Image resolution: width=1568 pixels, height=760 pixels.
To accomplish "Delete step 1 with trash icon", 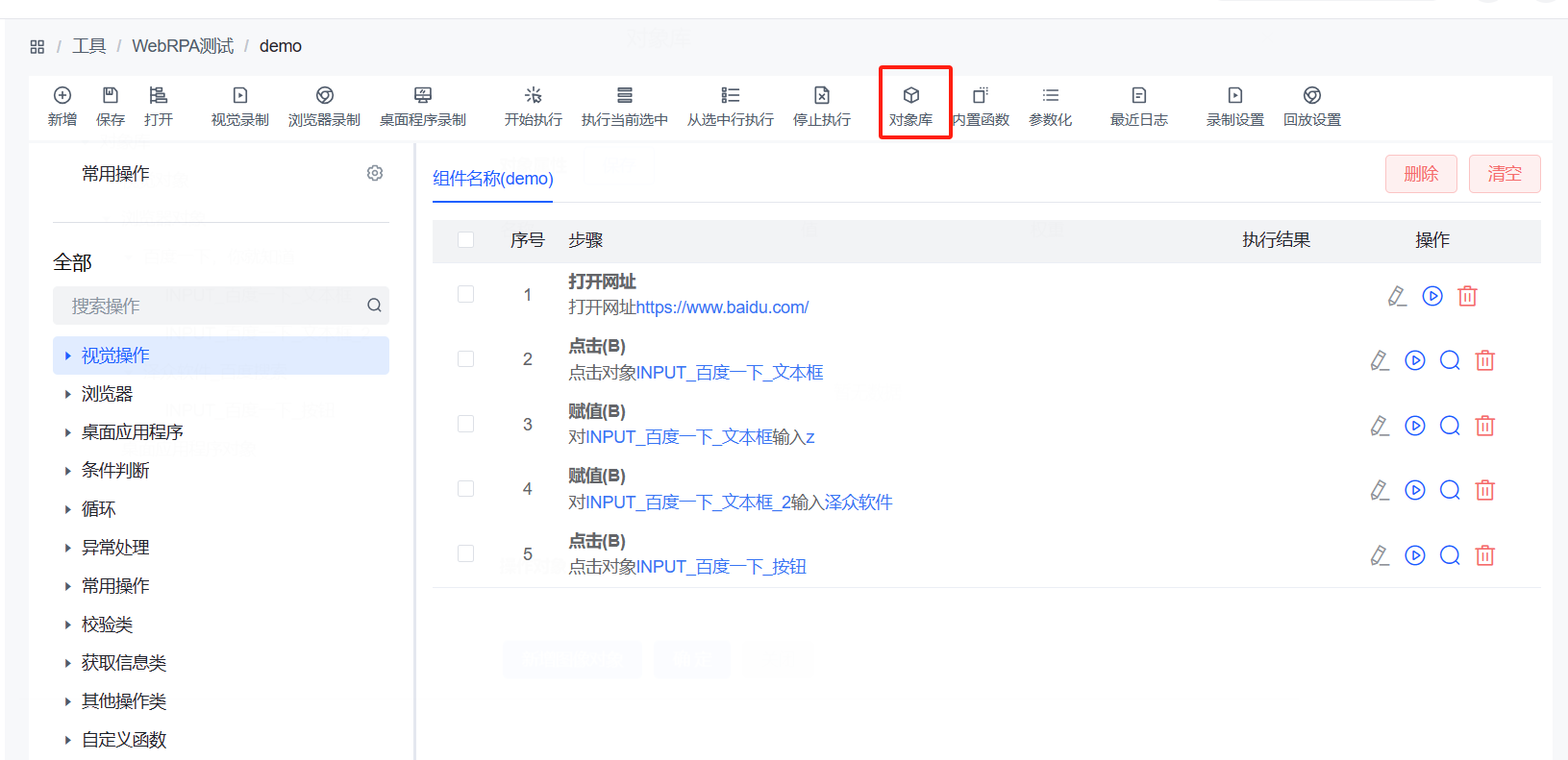I will click(x=1467, y=296).
